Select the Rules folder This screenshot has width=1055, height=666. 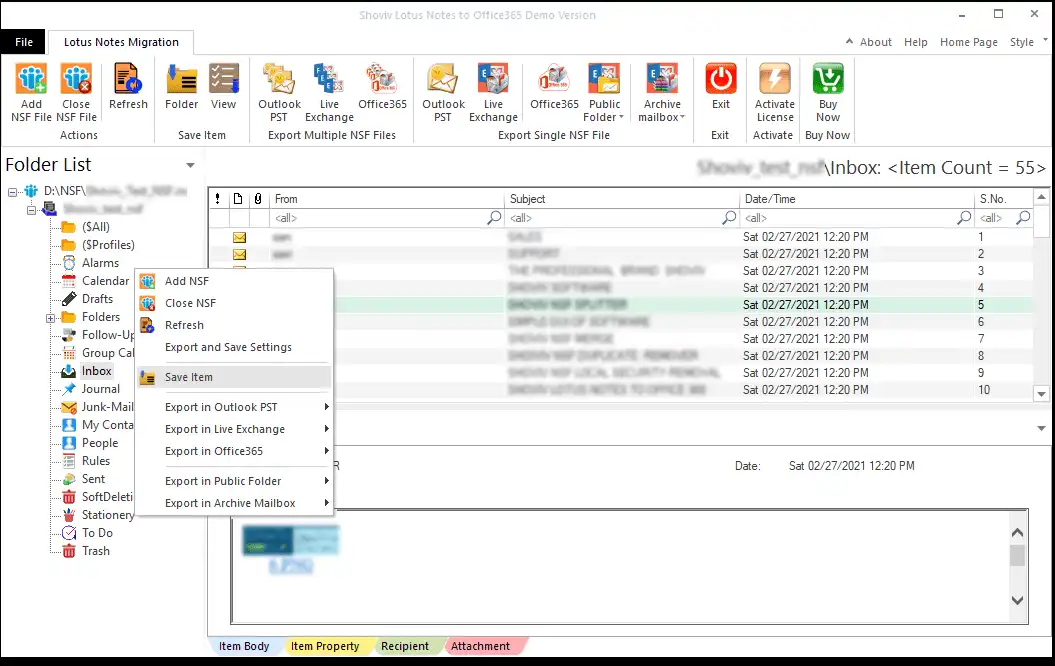tap(96, 461)
